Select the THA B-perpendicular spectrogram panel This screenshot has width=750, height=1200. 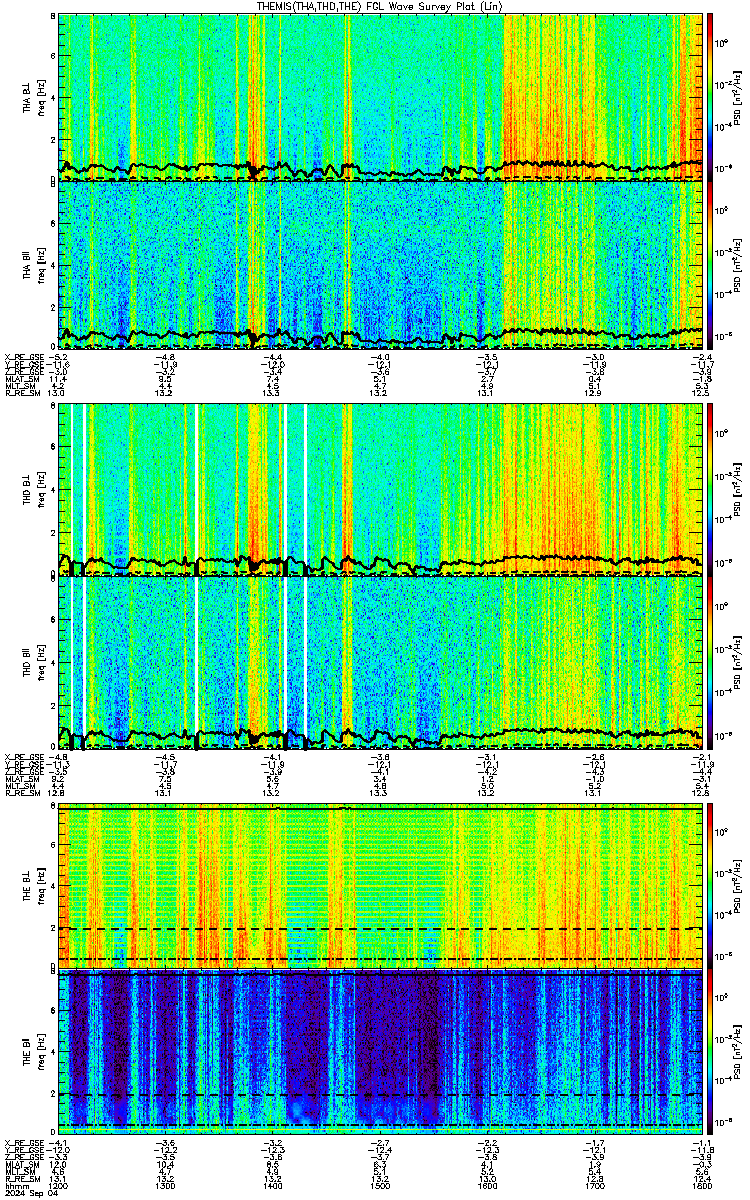381,97
